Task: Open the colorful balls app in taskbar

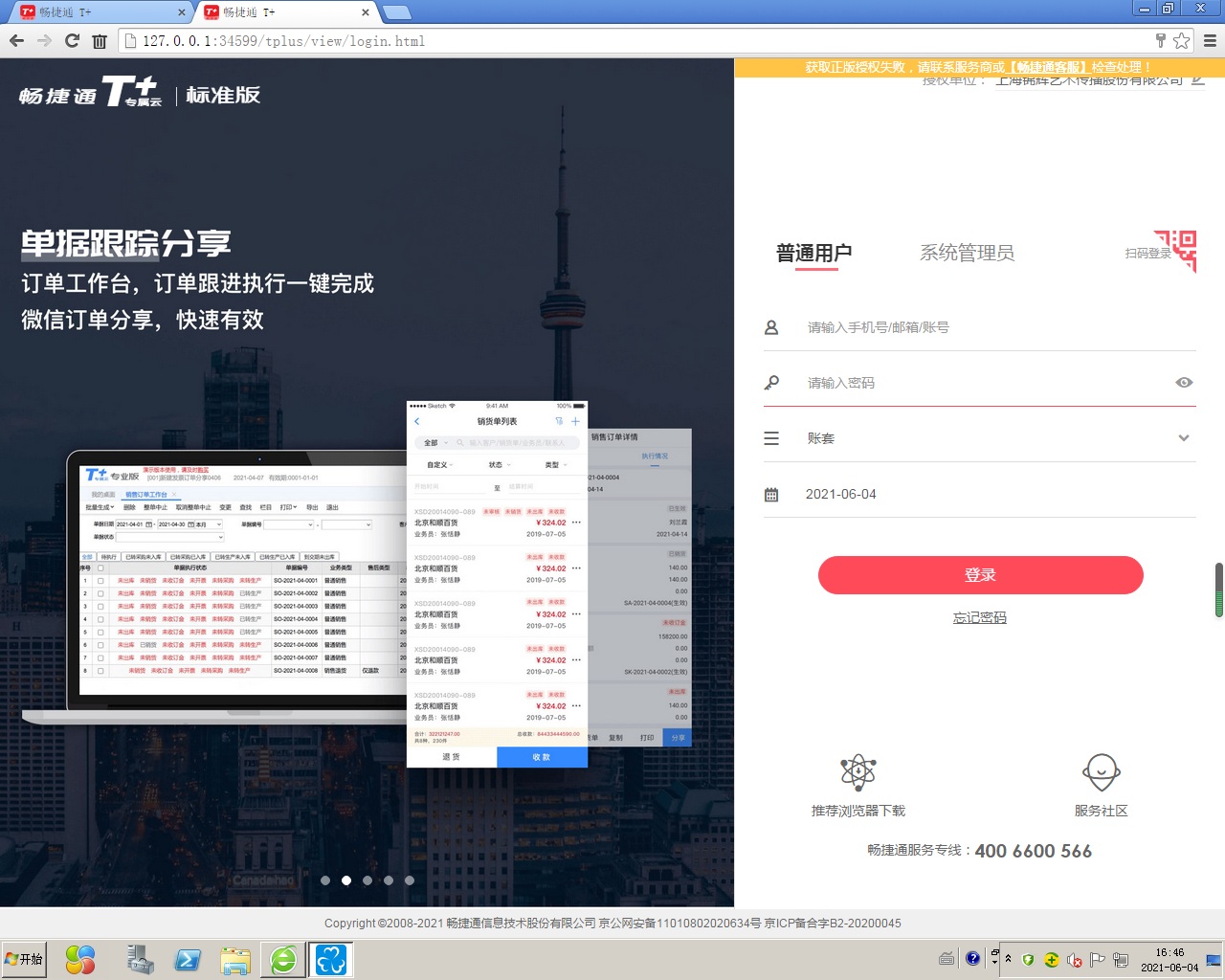Action: tap(80, 960)
